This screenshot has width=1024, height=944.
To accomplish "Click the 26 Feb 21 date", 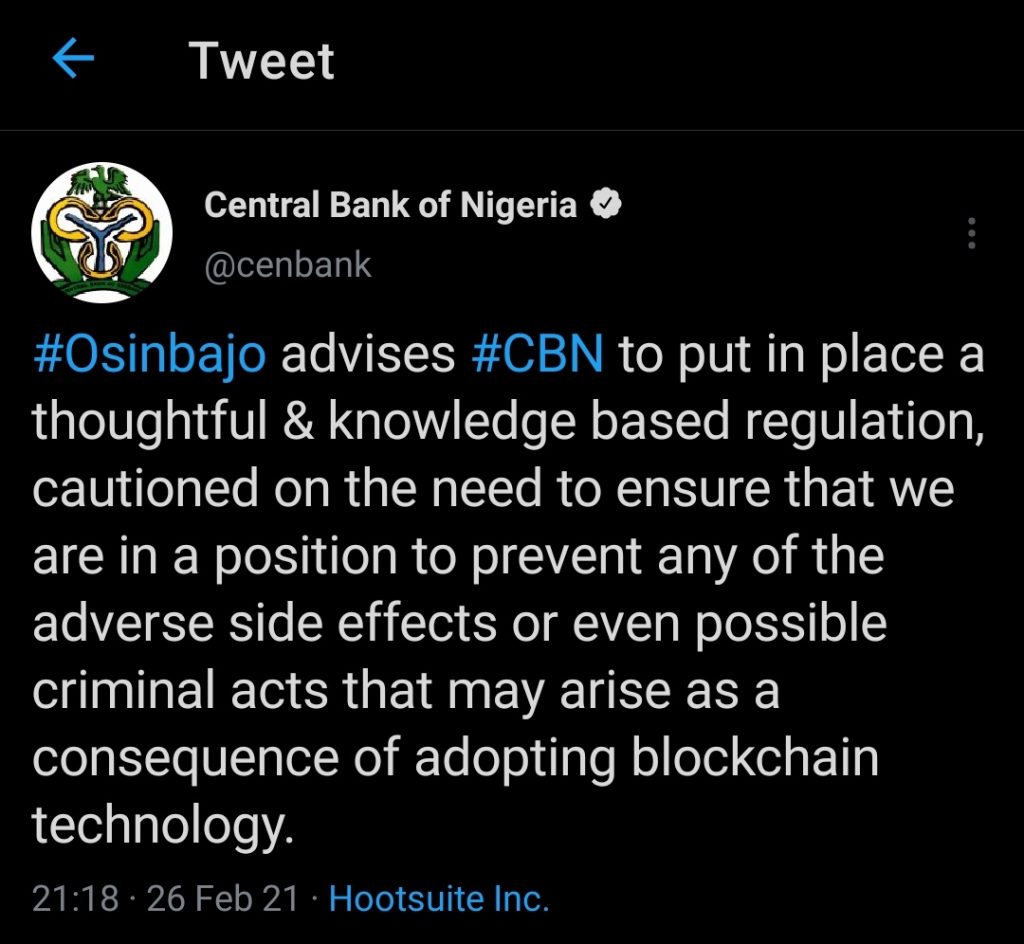I will tap(223, 898).
